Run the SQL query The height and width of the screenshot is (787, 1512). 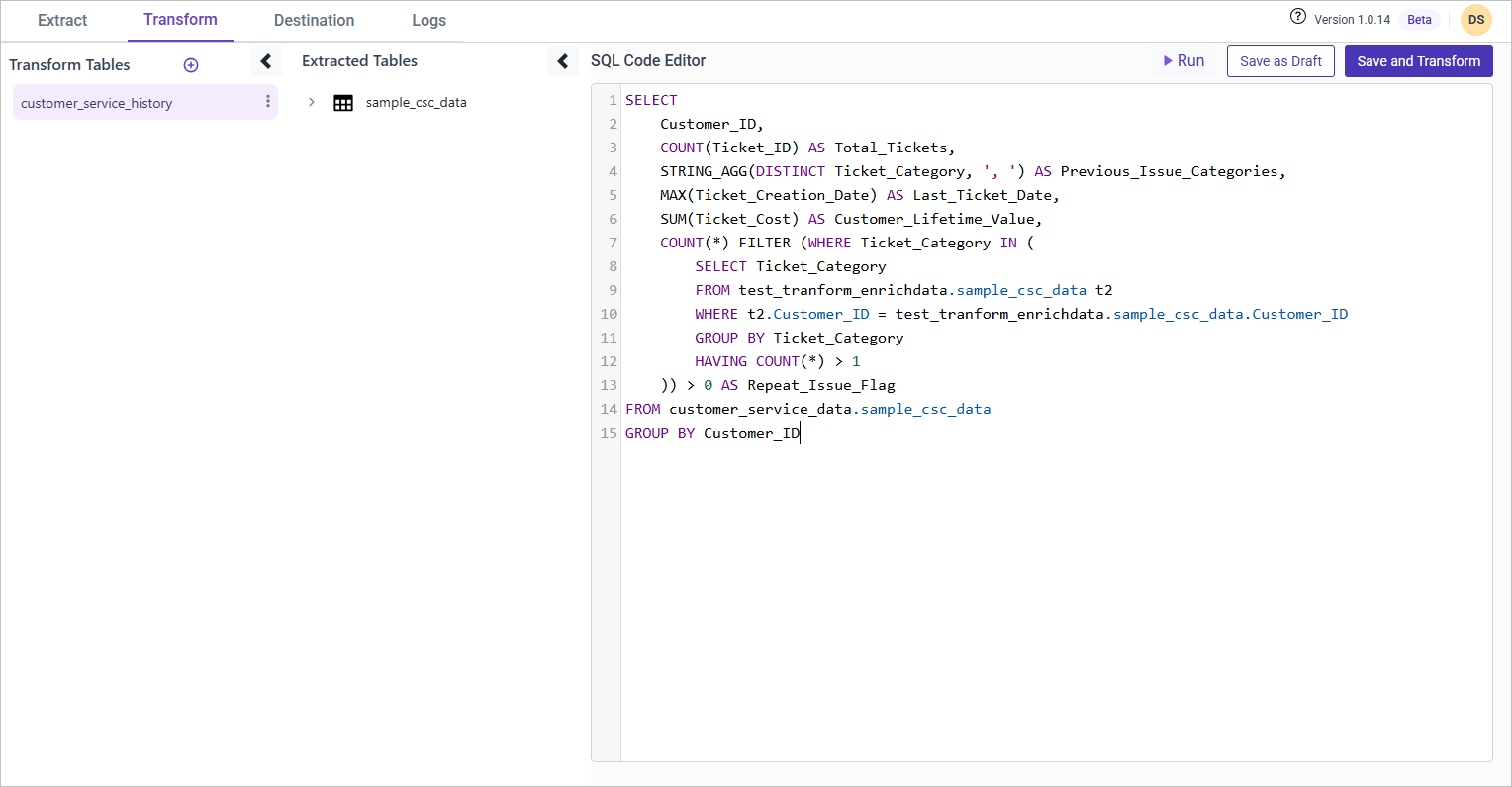(x=1183, y=61)
